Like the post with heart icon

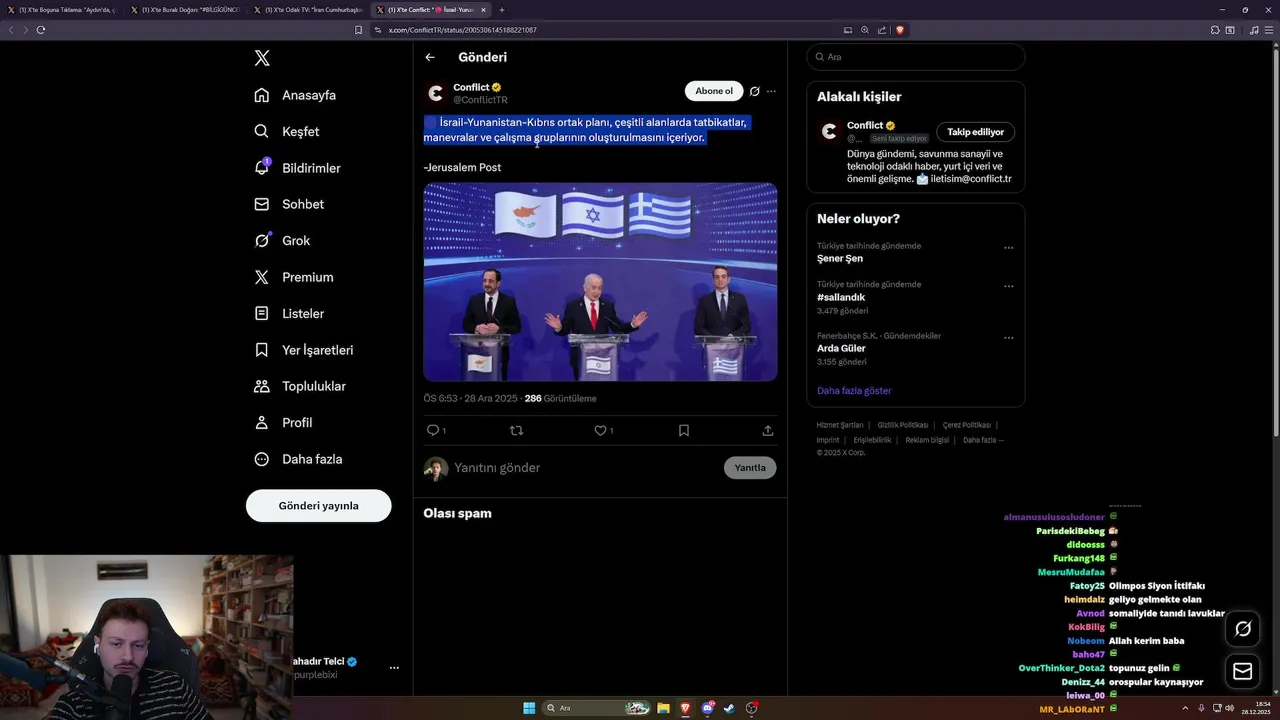[601, 430]
